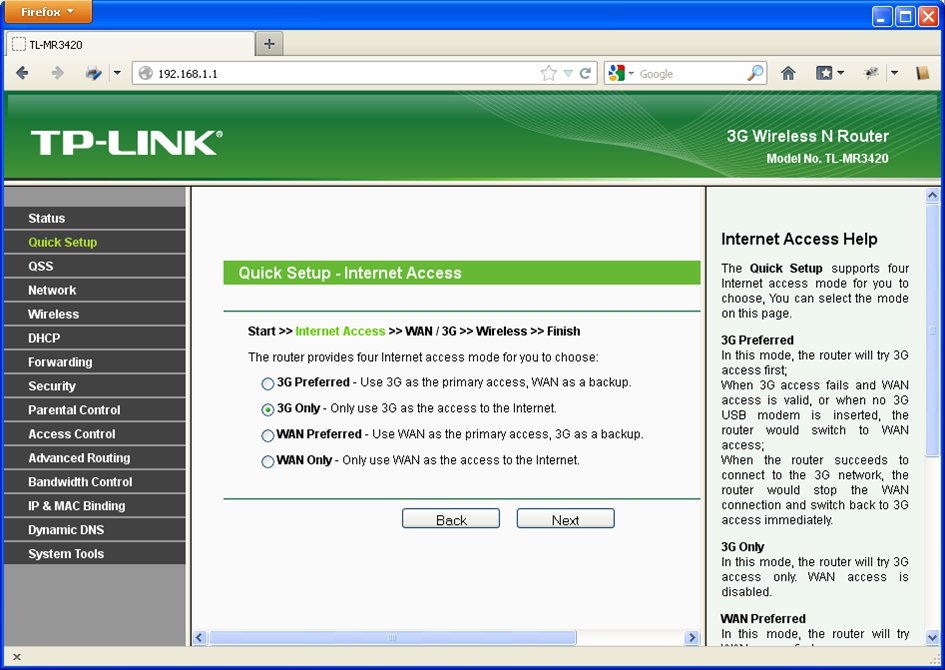Click the Next button
The height and width of the screenshot is (670, 945).
(565, 519)
